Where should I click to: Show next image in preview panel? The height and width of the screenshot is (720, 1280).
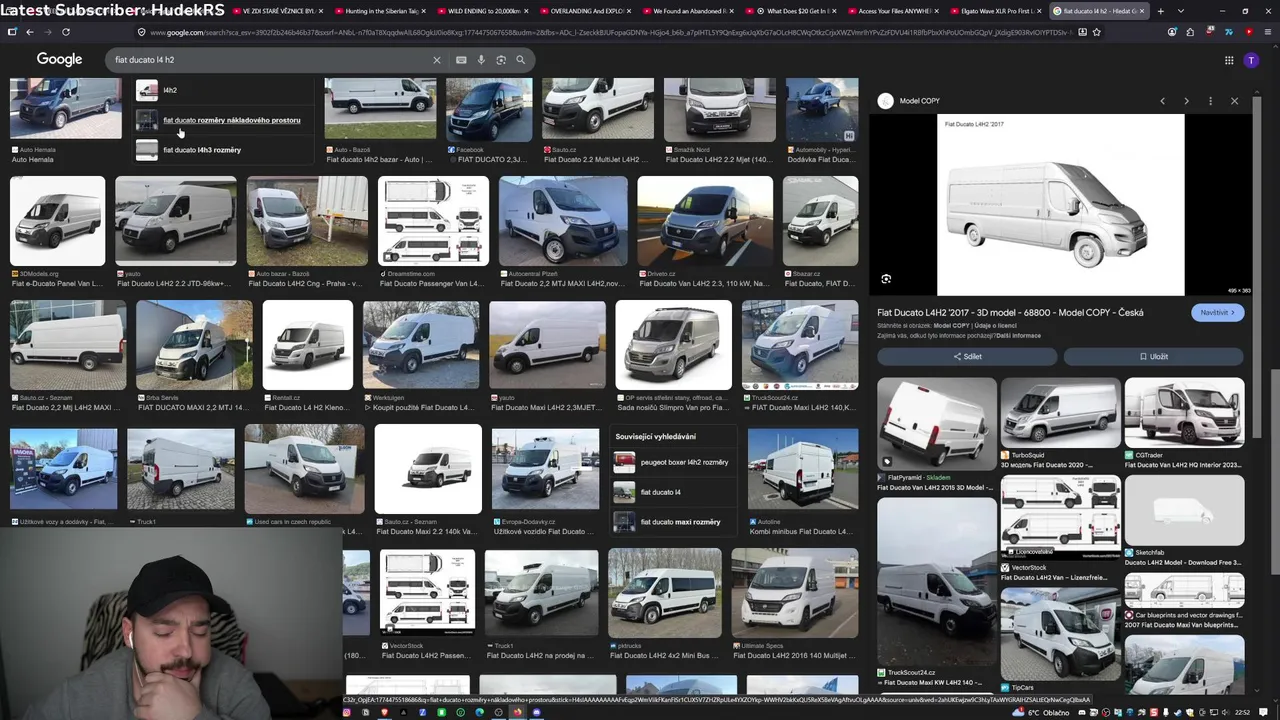(x=1186, y=101)
